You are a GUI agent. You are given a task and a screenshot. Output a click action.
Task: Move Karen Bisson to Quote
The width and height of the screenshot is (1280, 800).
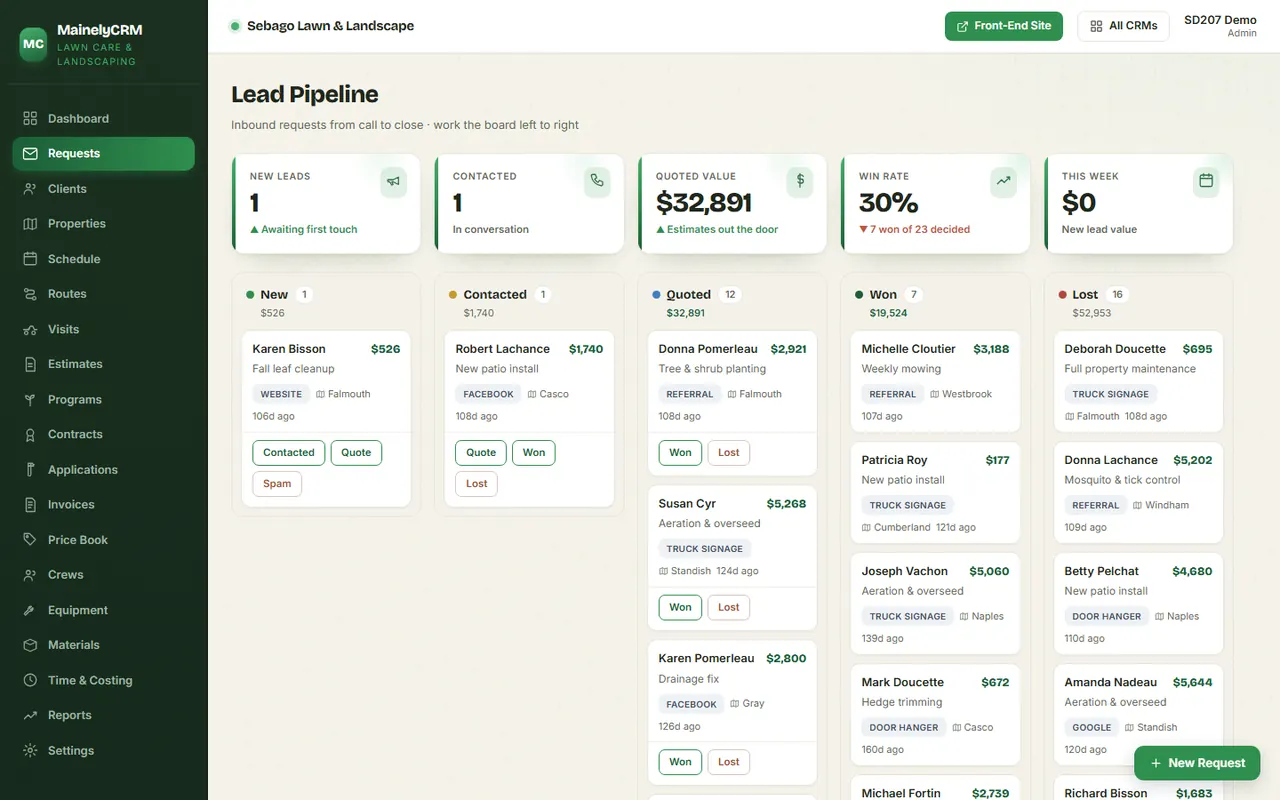tap(356, 453)
